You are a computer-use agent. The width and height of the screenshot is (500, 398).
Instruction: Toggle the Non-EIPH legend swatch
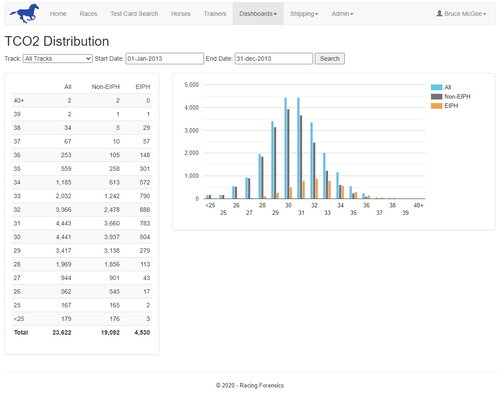[436, 97]
